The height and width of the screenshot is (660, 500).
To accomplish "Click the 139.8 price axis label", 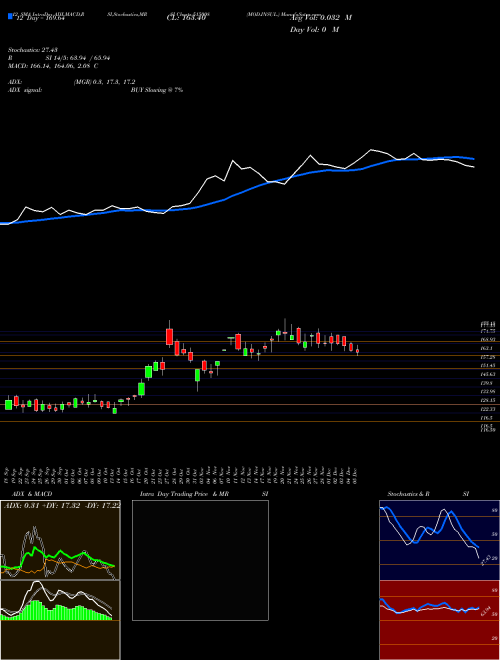I will (487, 383).
